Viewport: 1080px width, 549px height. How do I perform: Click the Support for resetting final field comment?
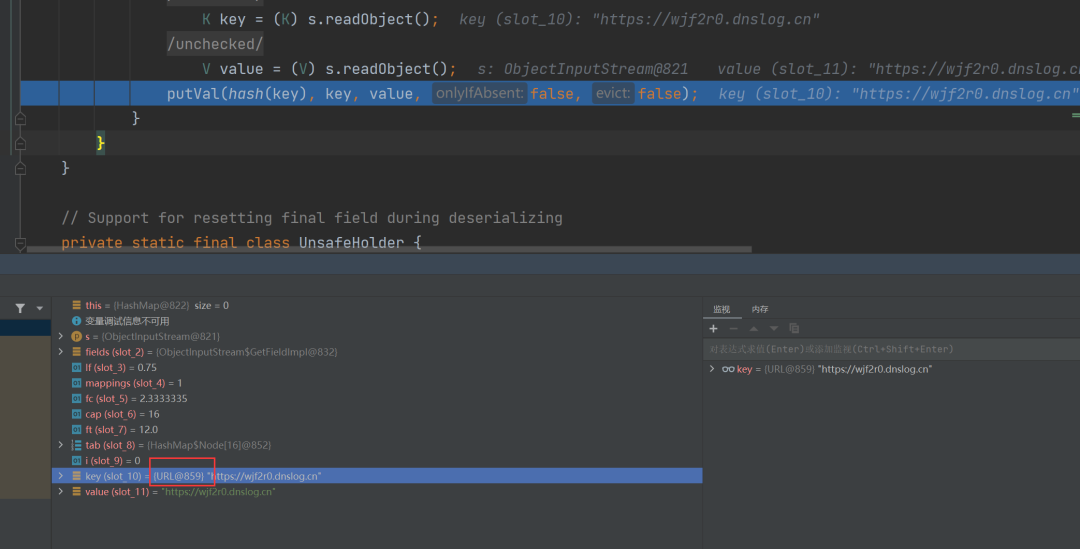point(312,218)
